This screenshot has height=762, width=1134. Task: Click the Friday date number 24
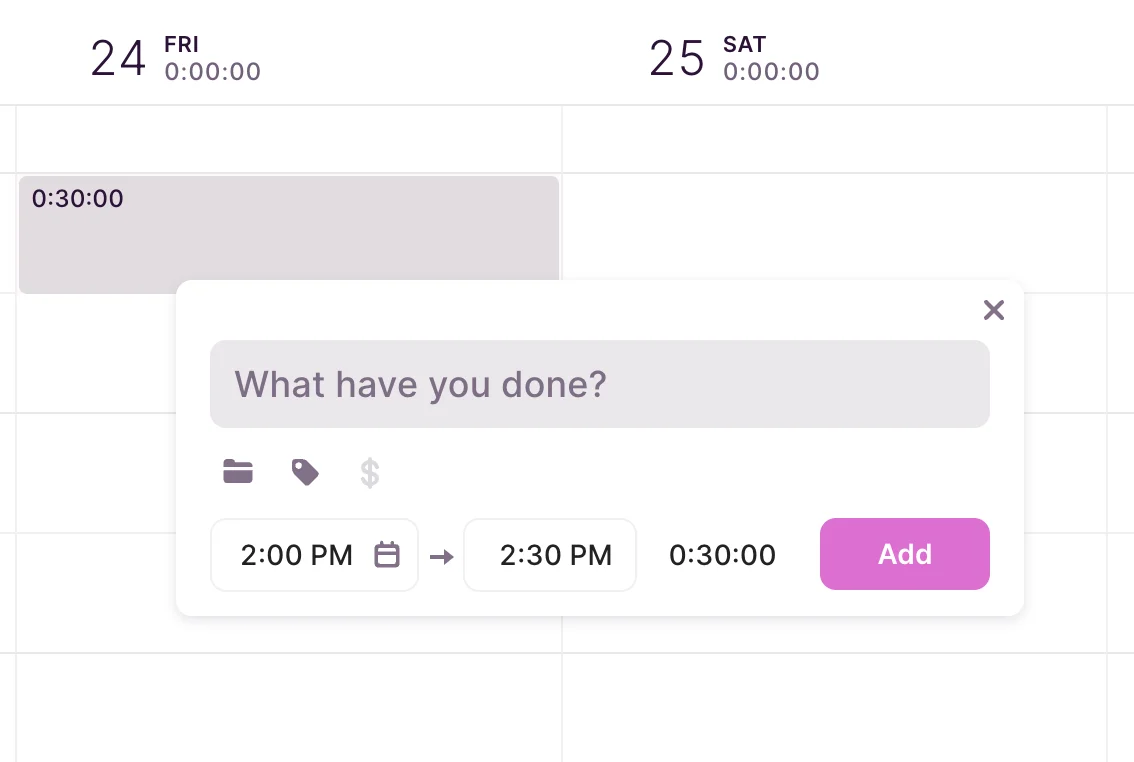click(x=119, y=59)
